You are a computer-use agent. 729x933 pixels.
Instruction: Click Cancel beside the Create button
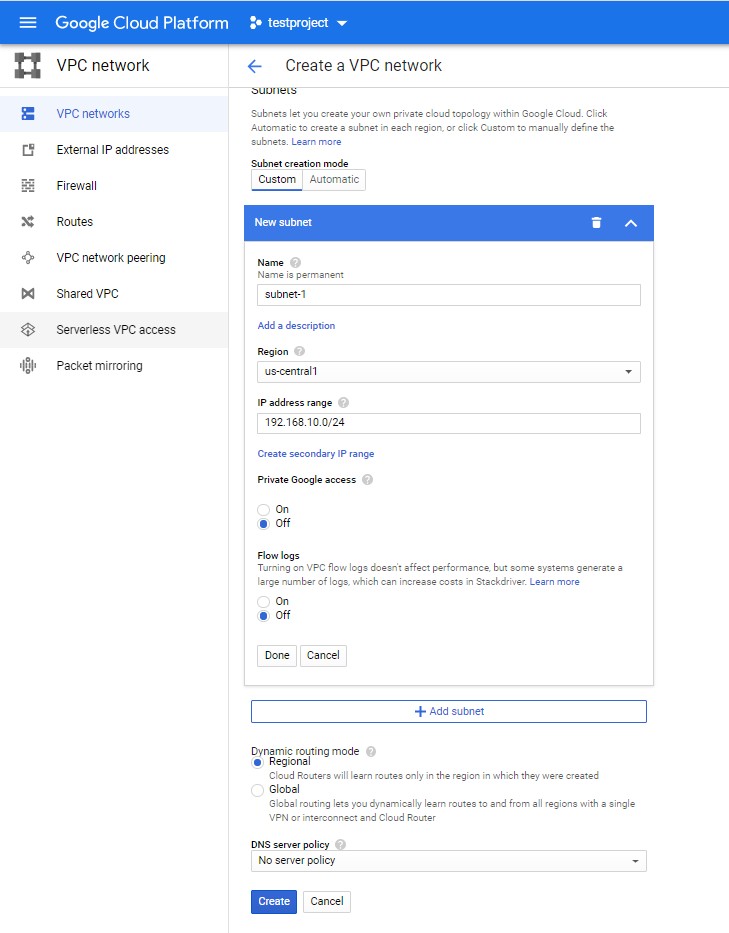point(327,901)
